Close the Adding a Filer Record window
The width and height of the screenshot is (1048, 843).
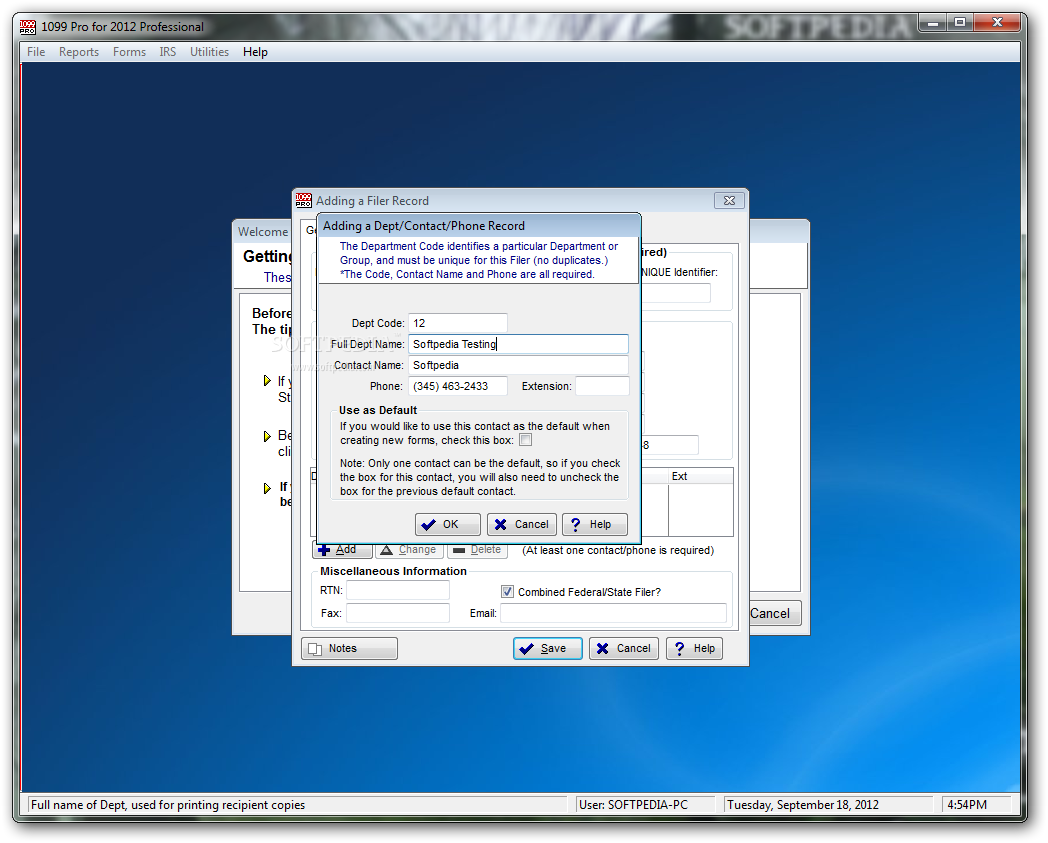pyautogui.click(x=729, y=201)
